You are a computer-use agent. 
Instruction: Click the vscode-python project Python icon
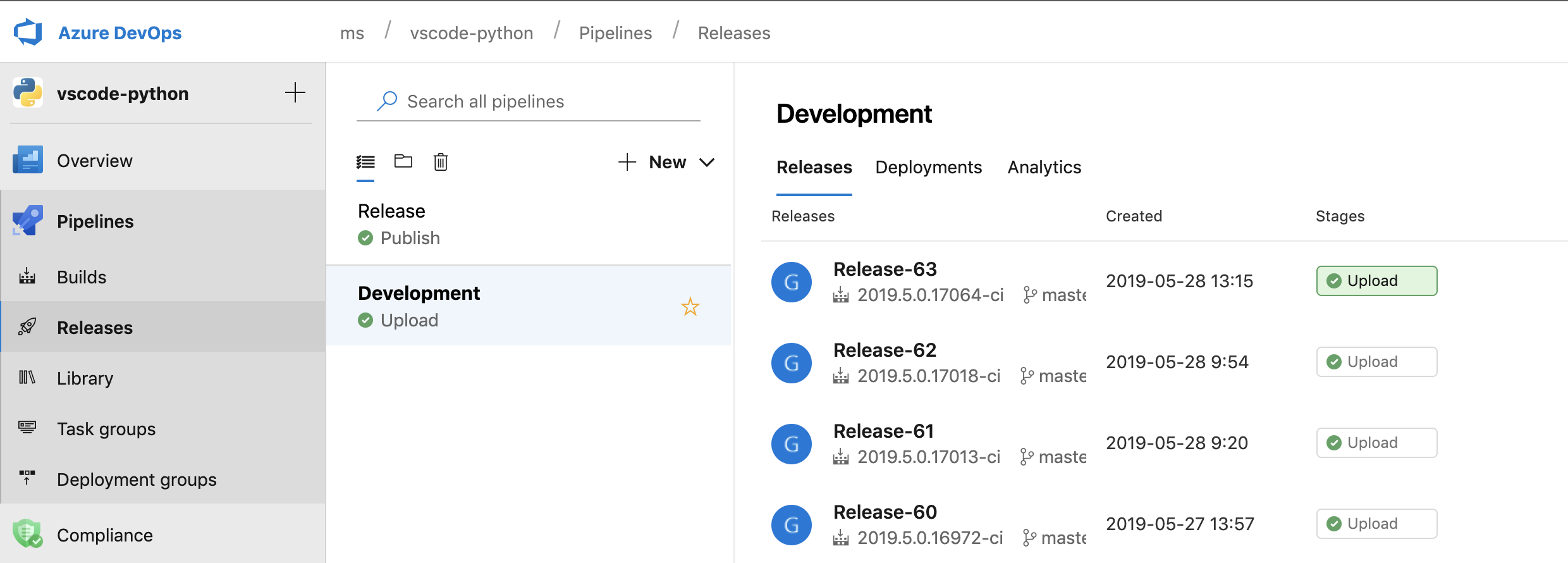(27, 93)
